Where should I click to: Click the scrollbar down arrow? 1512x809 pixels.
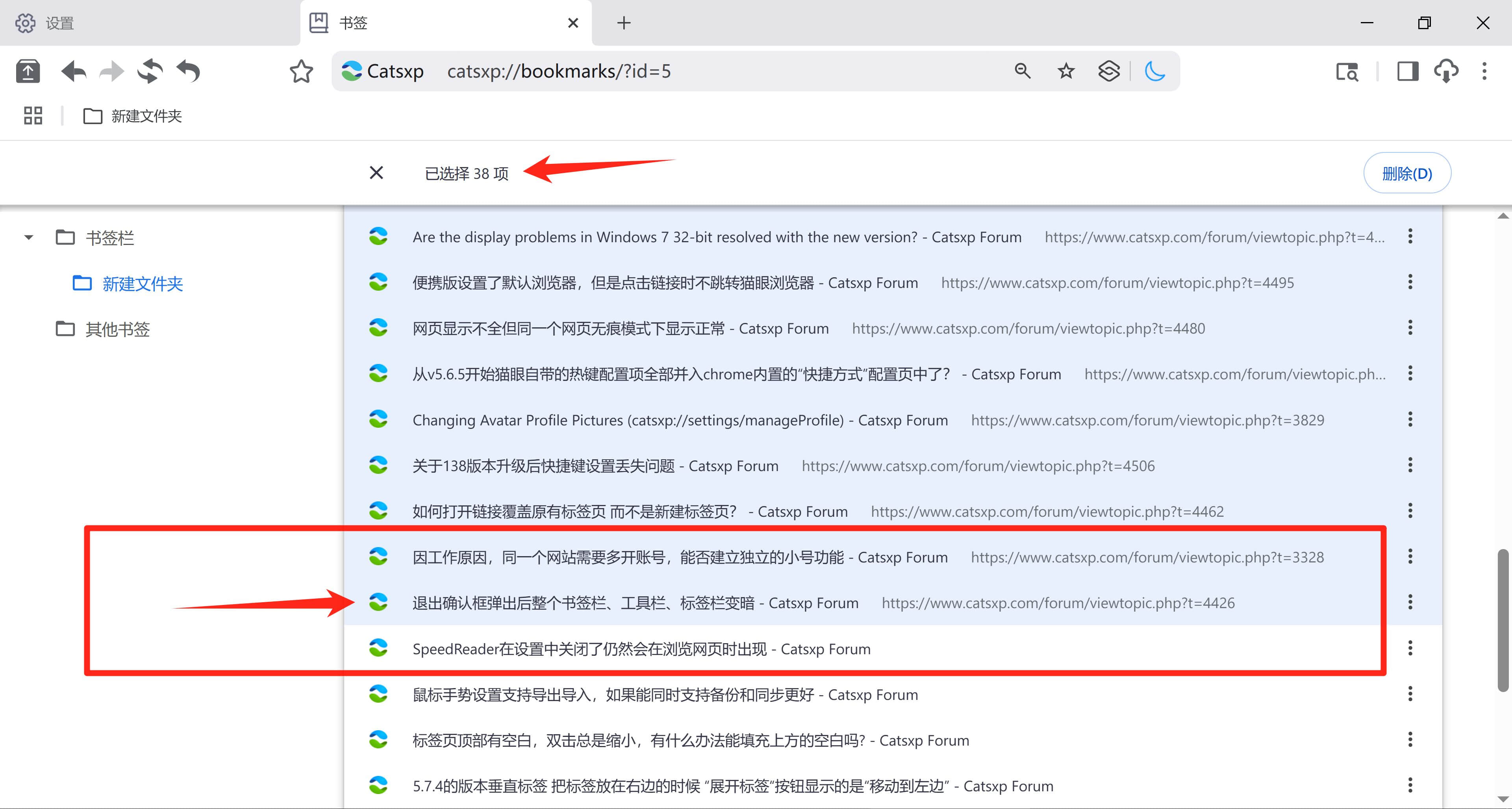pos(1503,799)
